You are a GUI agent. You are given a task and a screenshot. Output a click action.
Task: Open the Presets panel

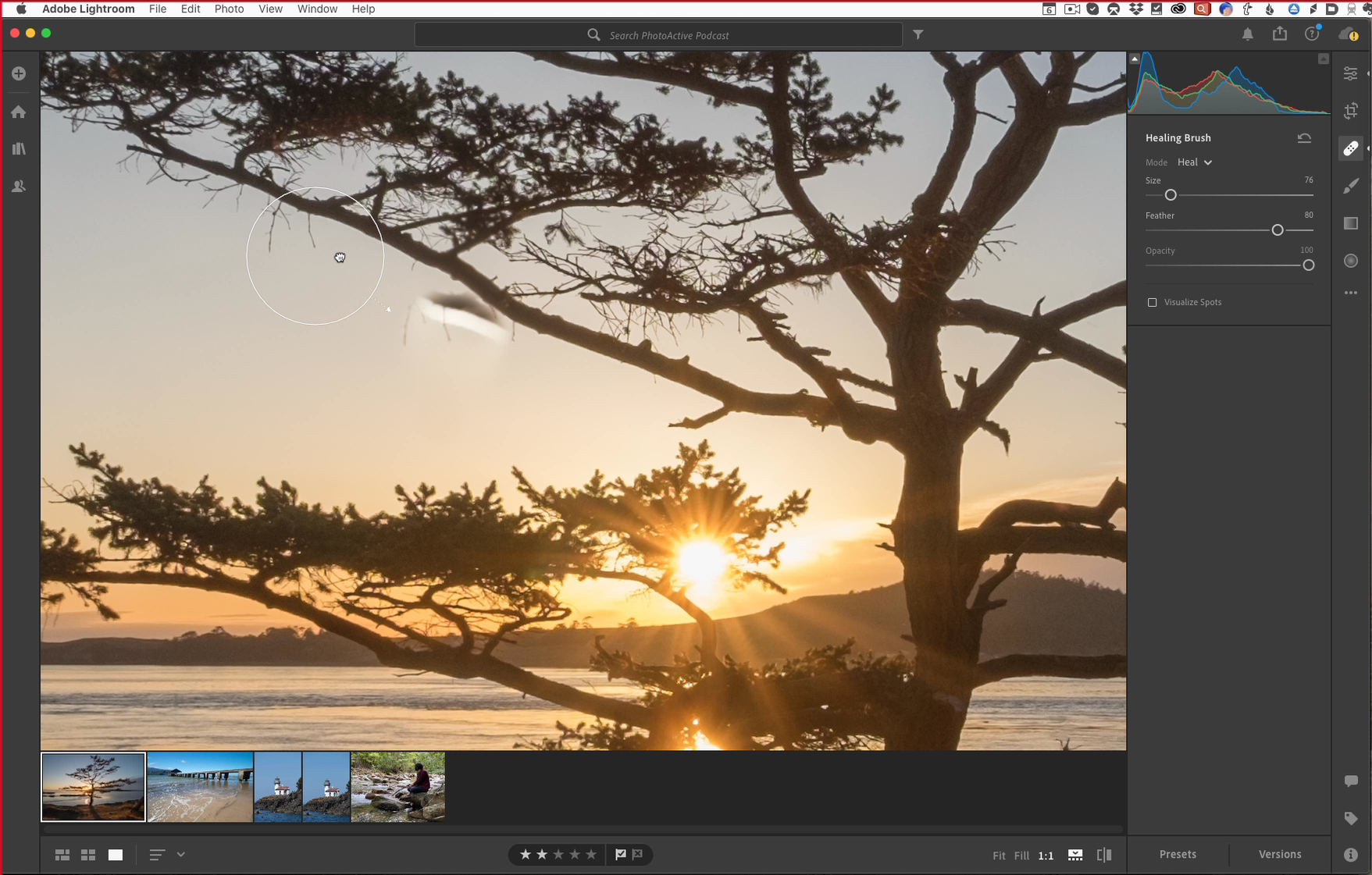tap(1178, 855)
